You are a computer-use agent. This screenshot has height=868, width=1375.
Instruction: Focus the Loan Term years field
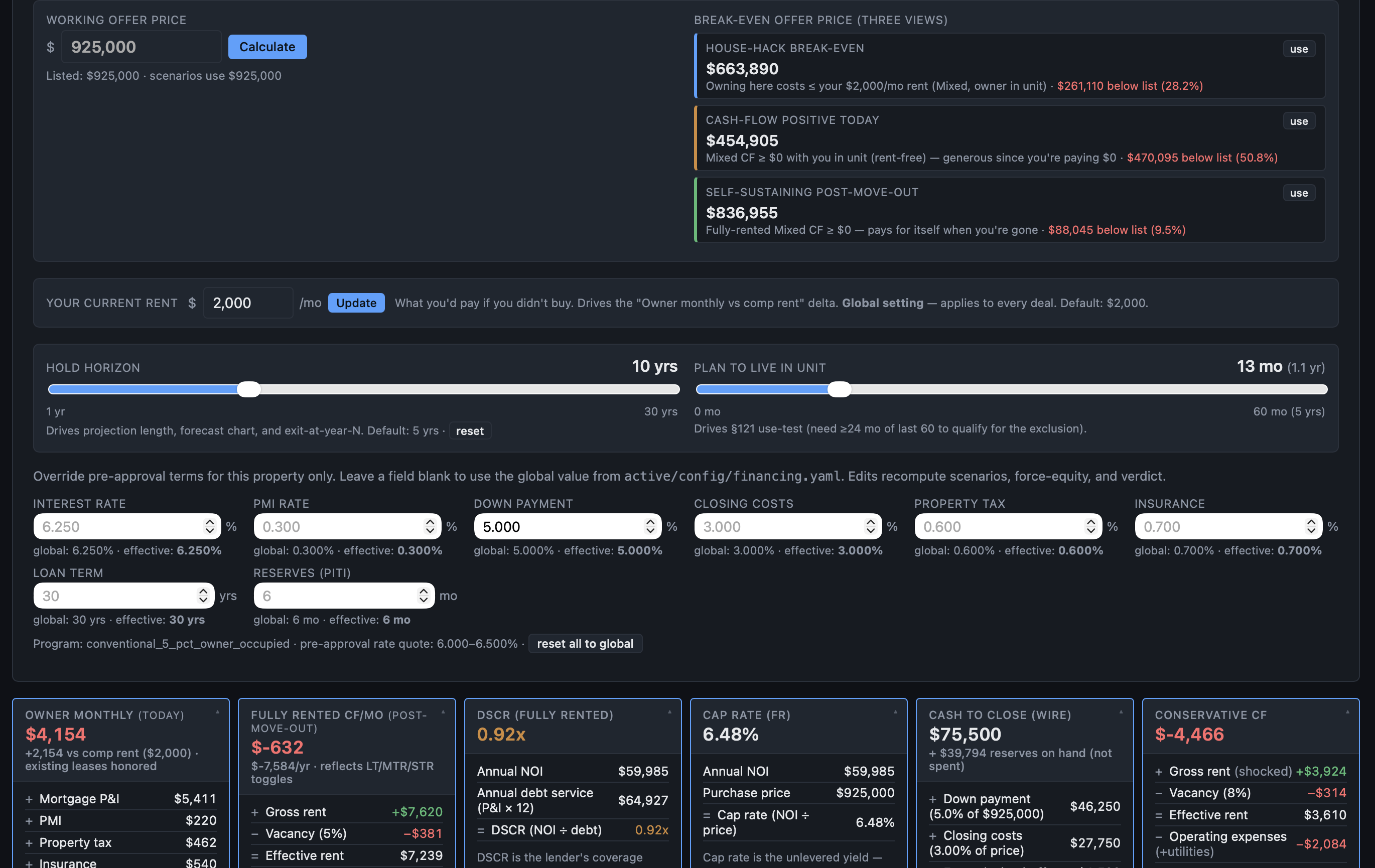pos(124,596)
